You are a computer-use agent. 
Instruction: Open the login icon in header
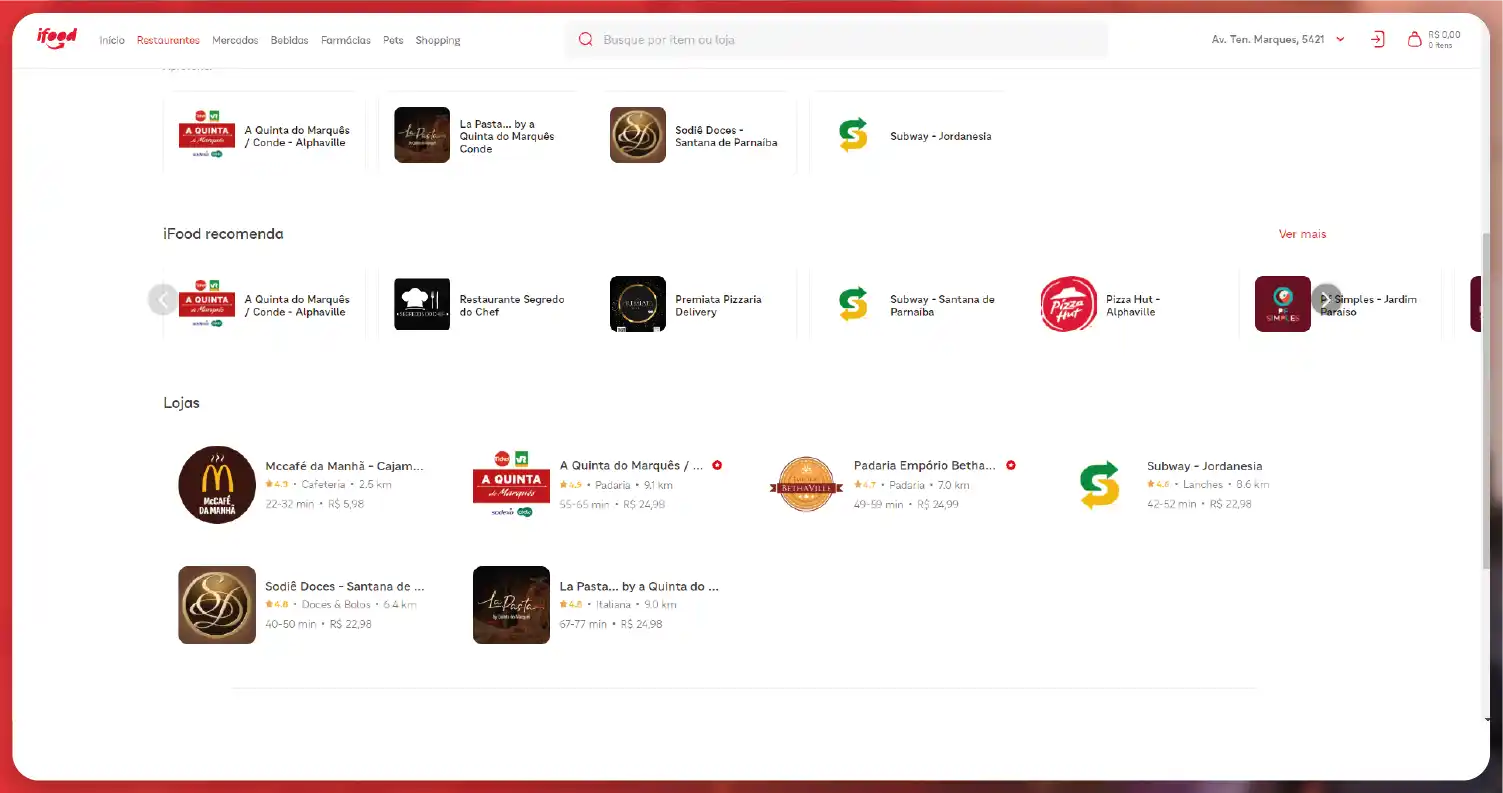coord(1377,40)
